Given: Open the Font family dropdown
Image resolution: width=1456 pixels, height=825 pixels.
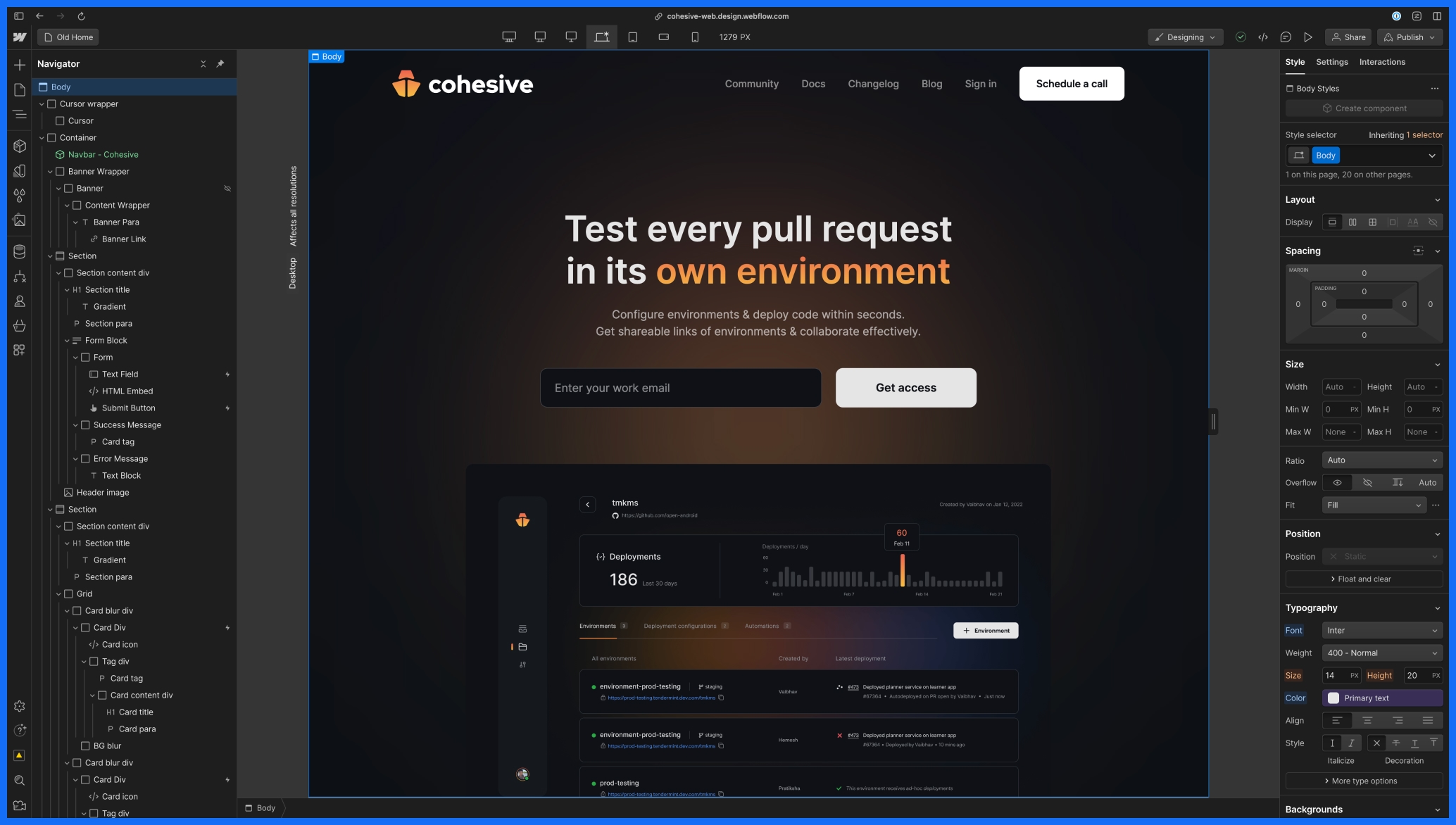Looking at the screenshot, I should pos(1381,631).
